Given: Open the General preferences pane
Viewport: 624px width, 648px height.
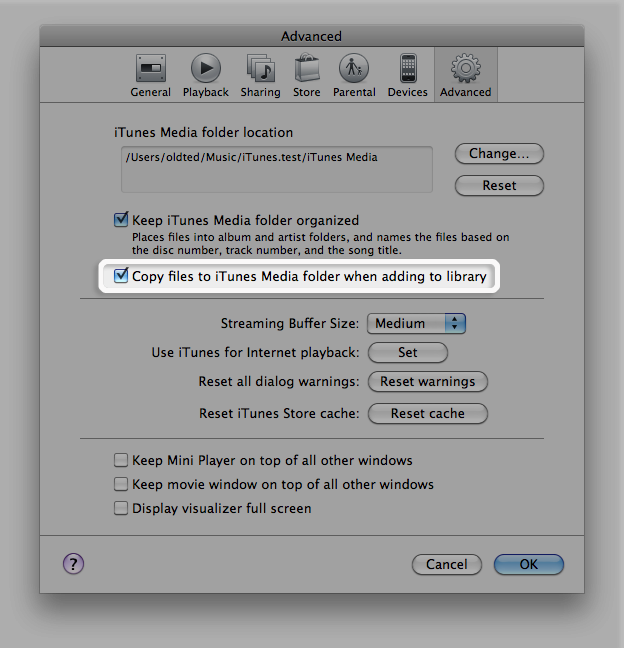Looking at the screenshot, I should pos(150,75).
